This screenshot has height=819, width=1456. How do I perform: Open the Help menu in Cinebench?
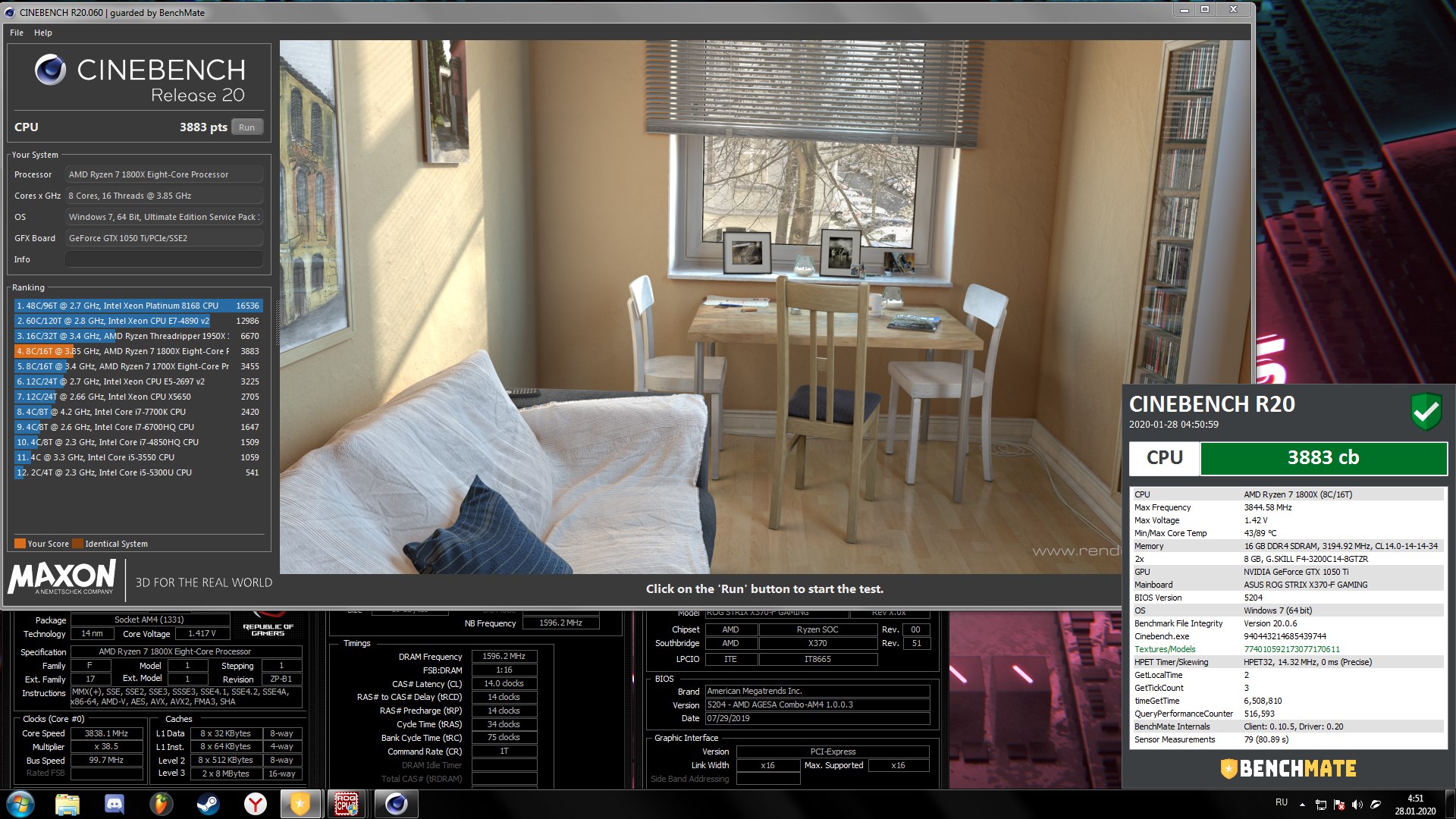pos(42,33)
